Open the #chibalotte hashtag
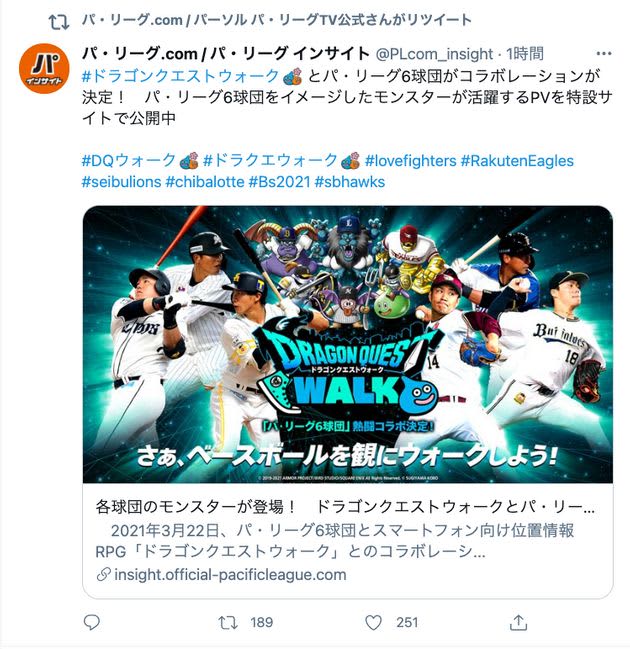 coord(205,182)
